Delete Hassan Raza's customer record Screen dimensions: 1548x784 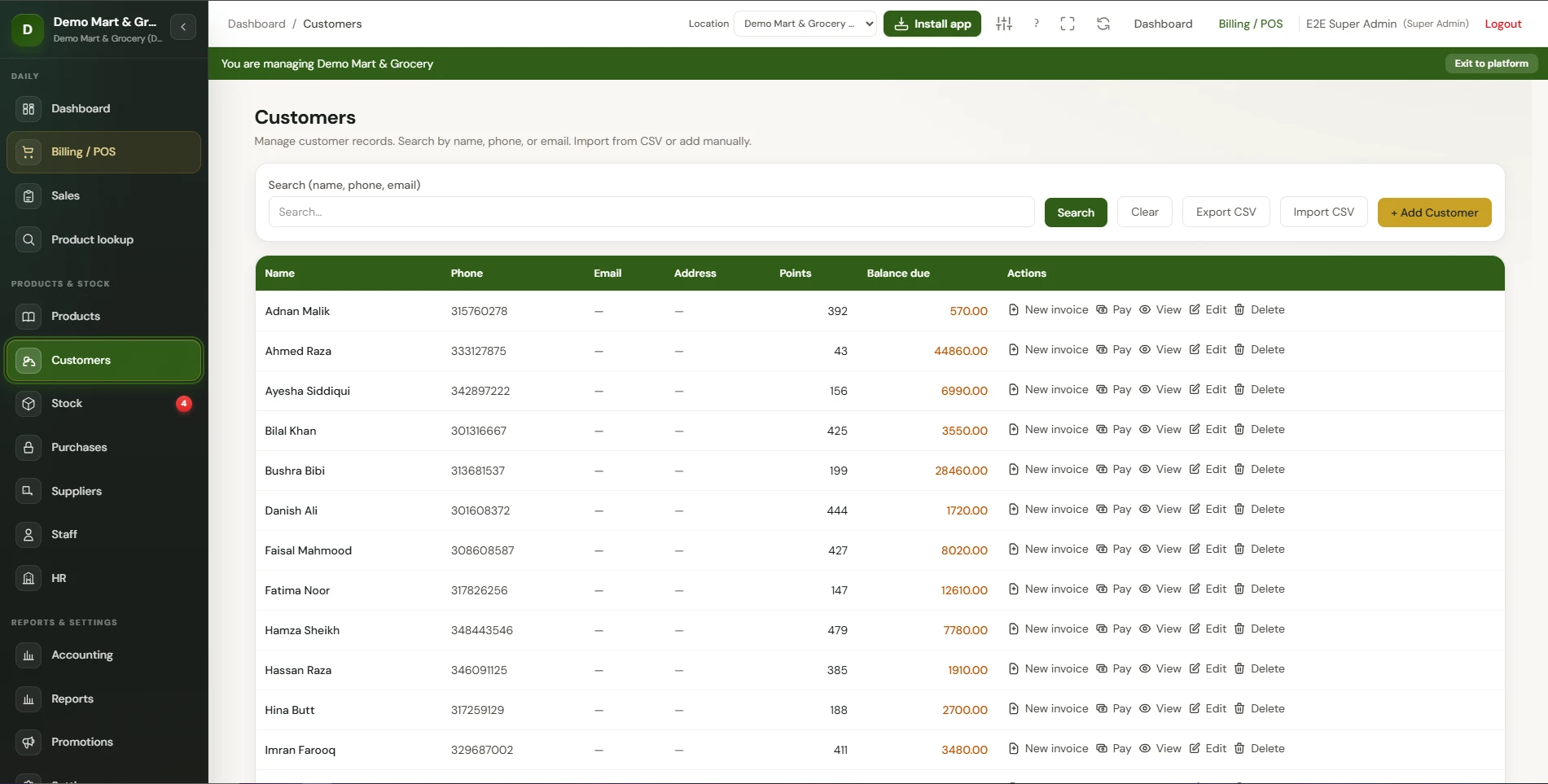point(1259,668)
